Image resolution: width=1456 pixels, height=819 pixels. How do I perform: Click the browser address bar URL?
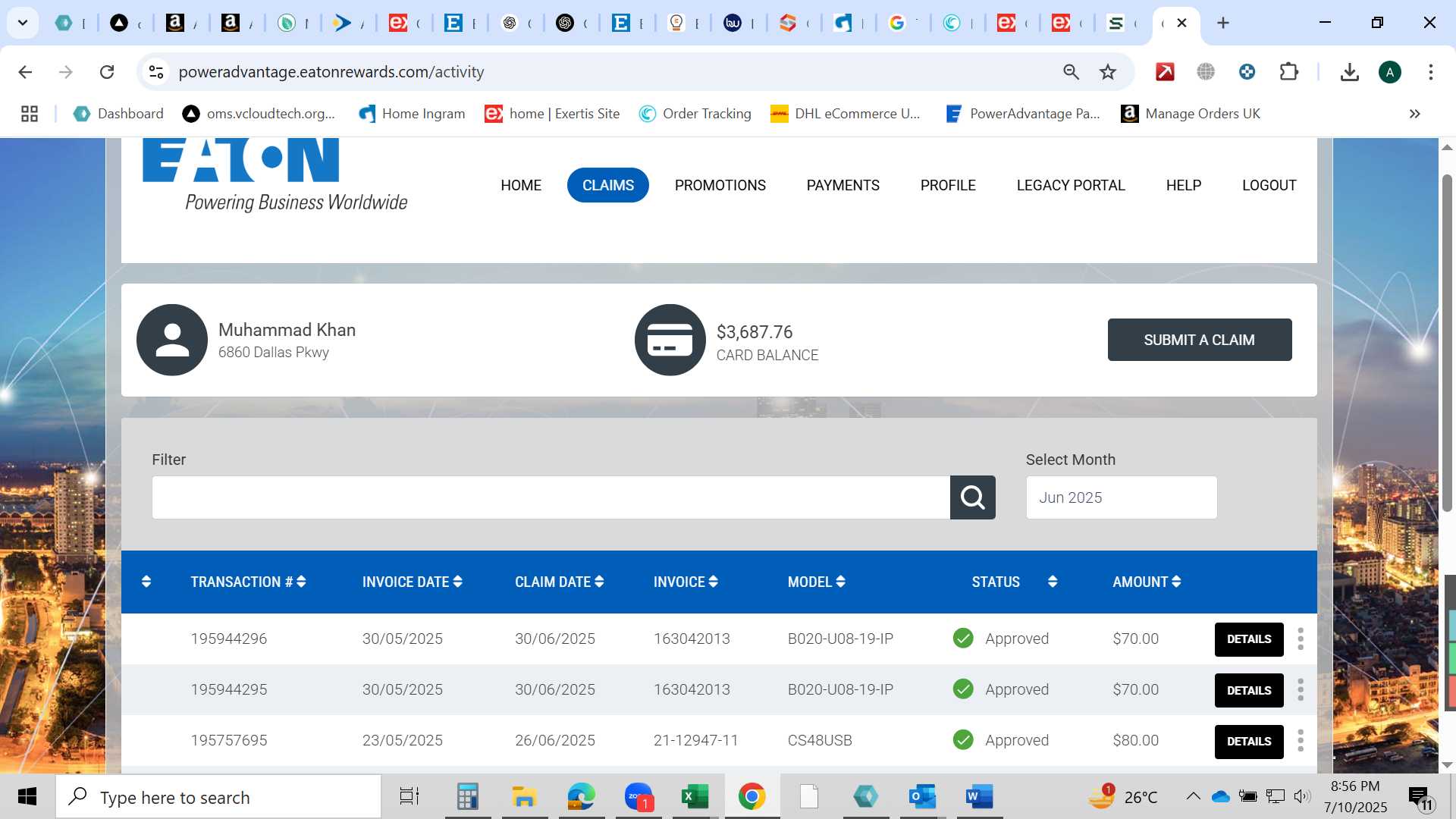(x=331, y=72)
